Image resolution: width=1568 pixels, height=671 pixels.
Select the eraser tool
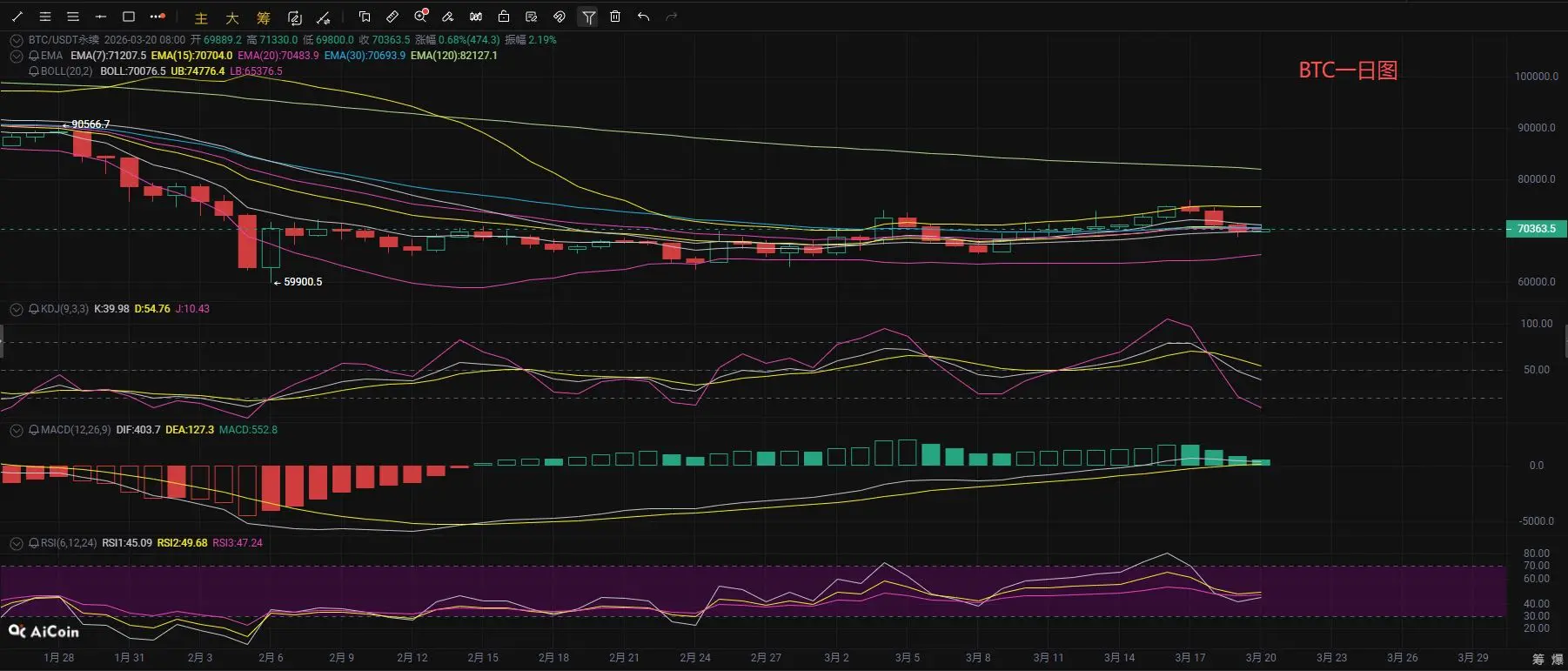point(448,17)
